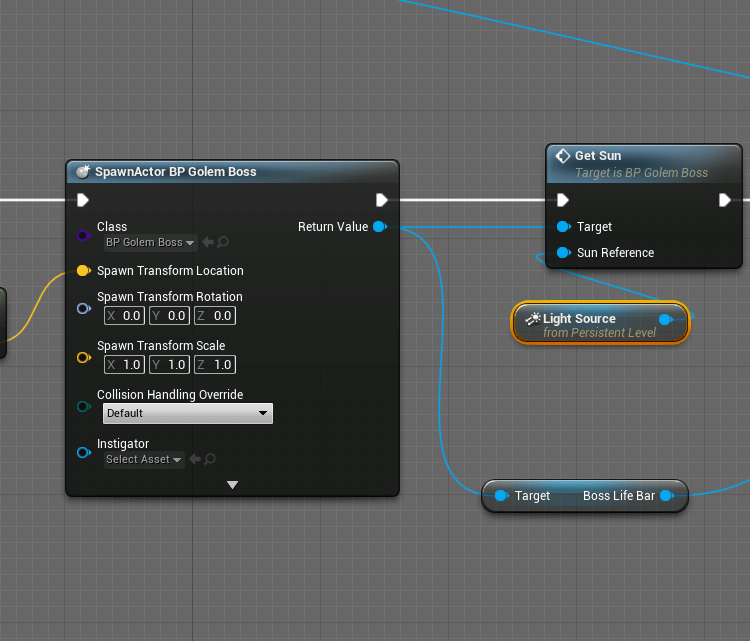Click the Get Sun output execution pin
The height and width of the screenshot is (641, 750).
pos(725,200)
